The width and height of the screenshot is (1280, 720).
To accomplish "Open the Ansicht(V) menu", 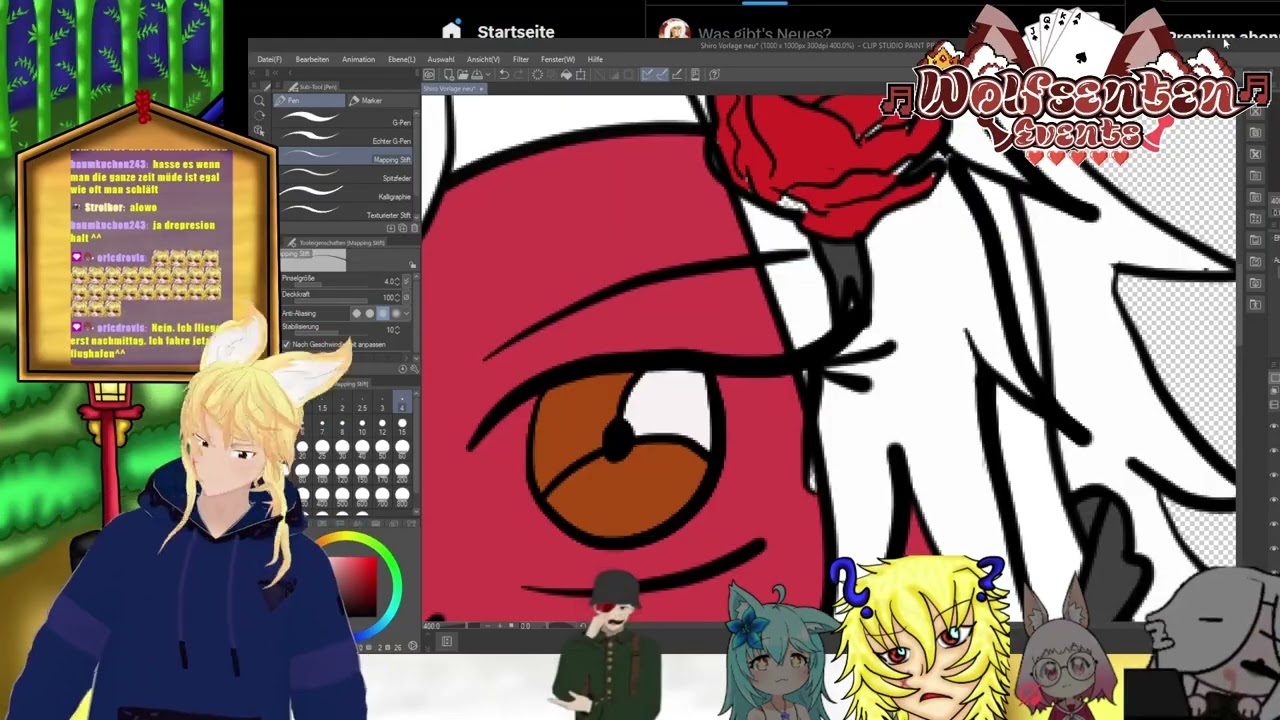I will point(483,59).
